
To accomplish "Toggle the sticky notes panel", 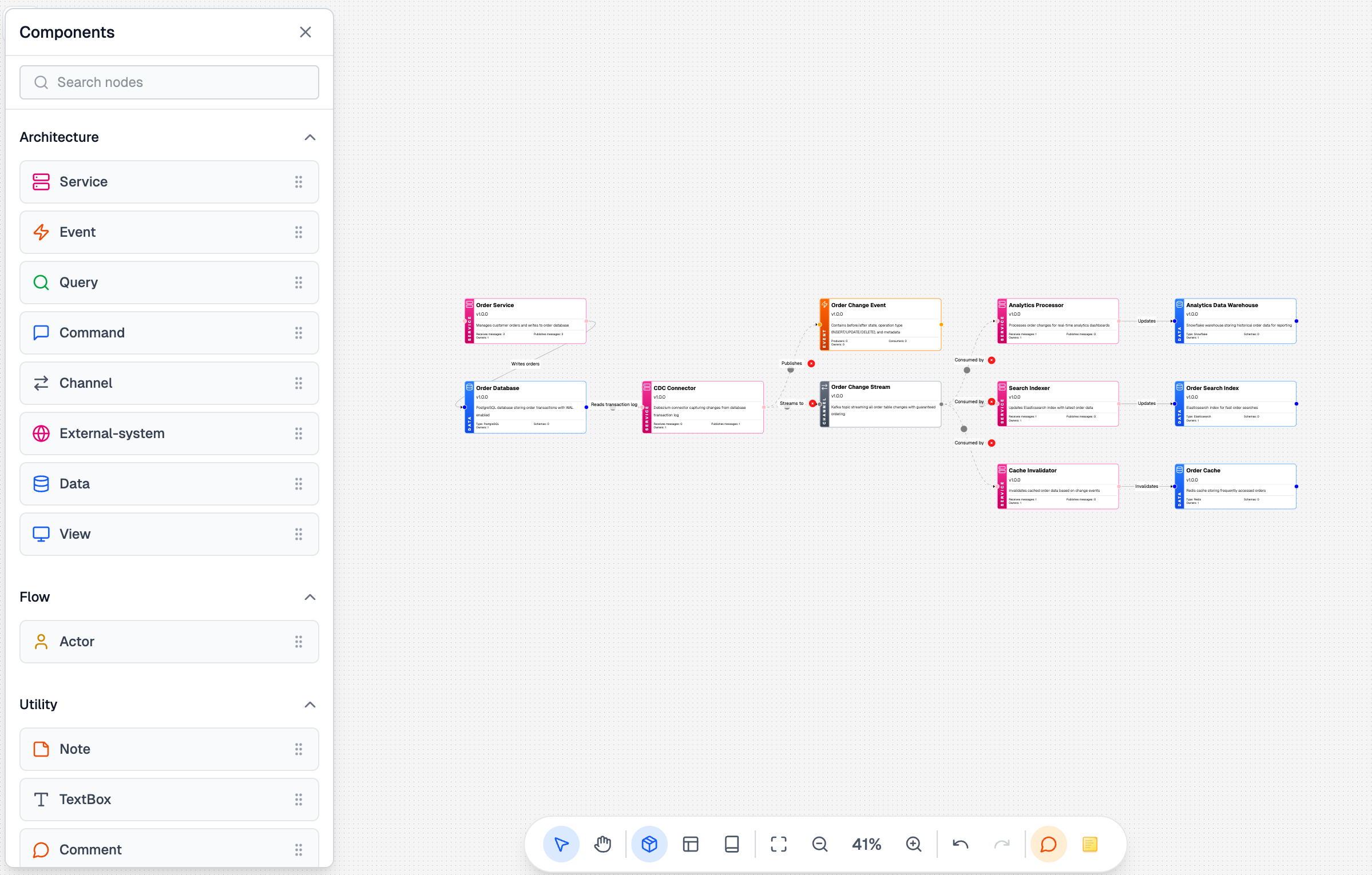I will pyautogui.click(x=1091, y=844).
